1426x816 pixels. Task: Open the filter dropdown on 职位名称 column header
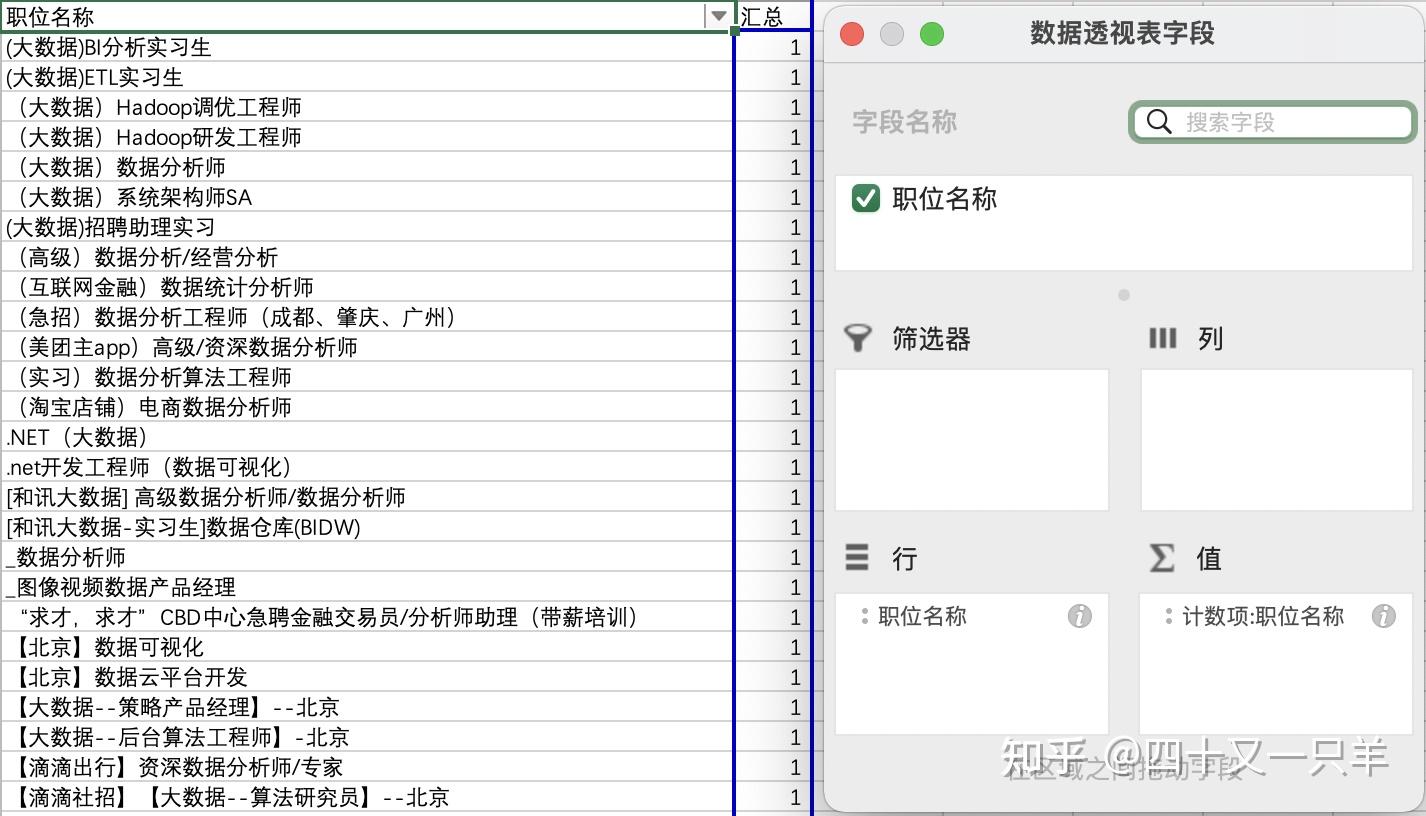point(718,16)
